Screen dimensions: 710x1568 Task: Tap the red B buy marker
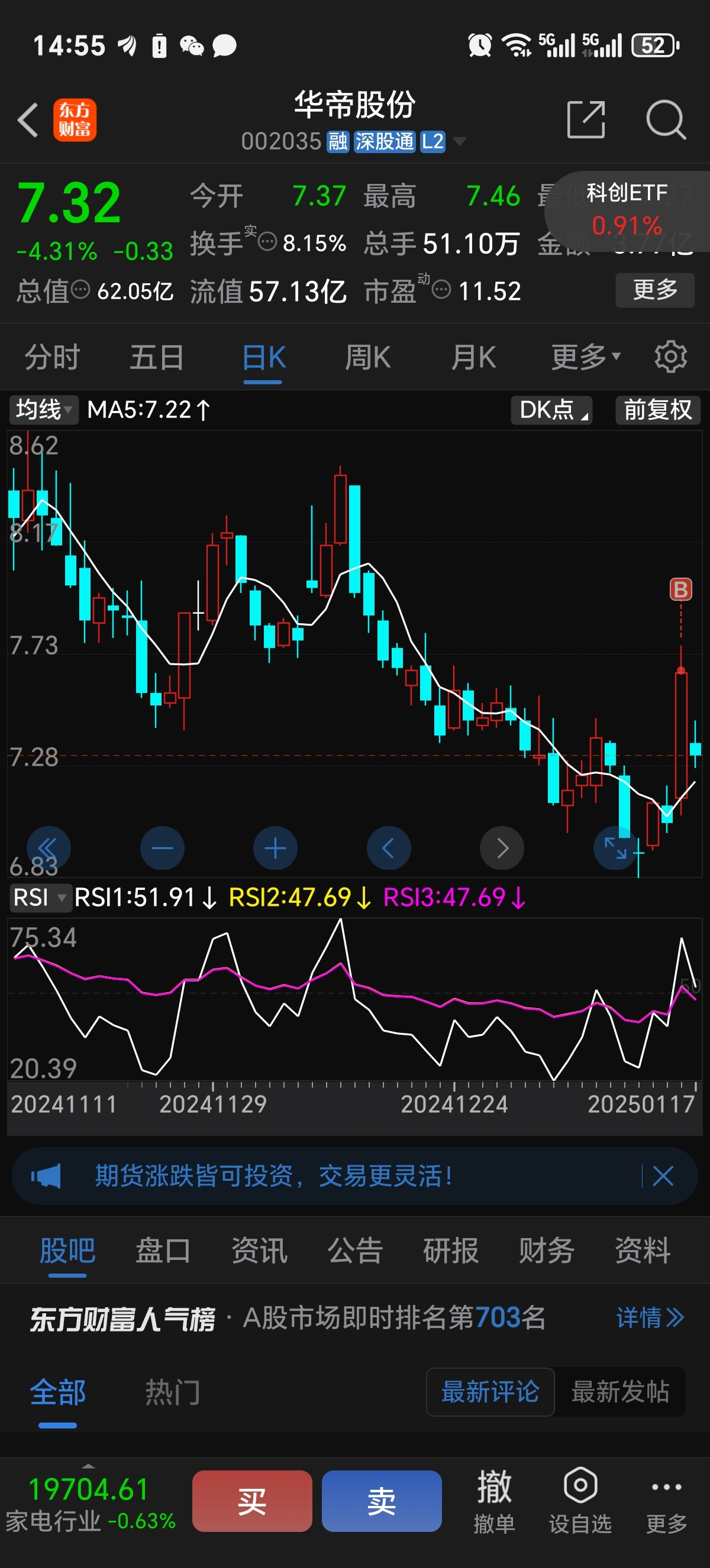[681, 589]
